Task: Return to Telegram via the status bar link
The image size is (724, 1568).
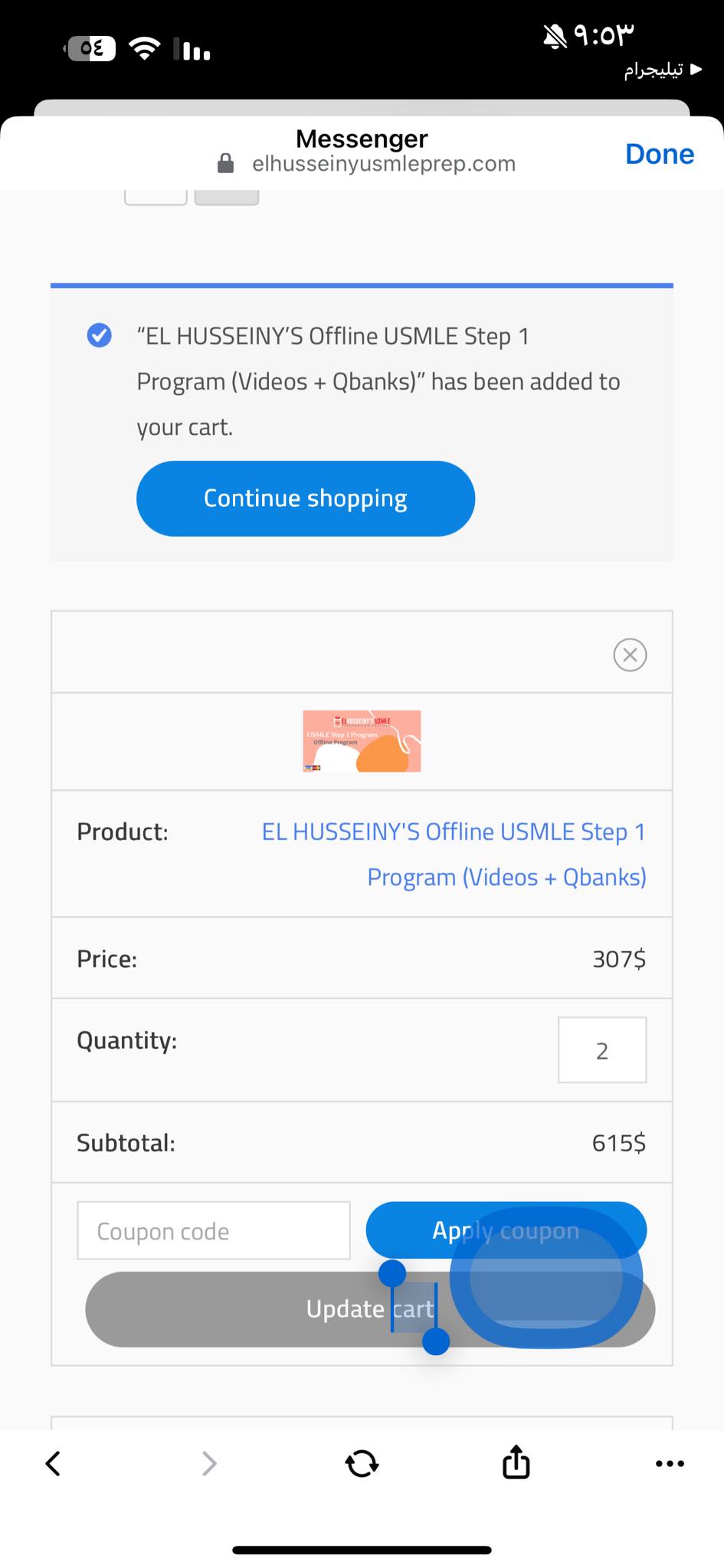Action: point(662,70)
